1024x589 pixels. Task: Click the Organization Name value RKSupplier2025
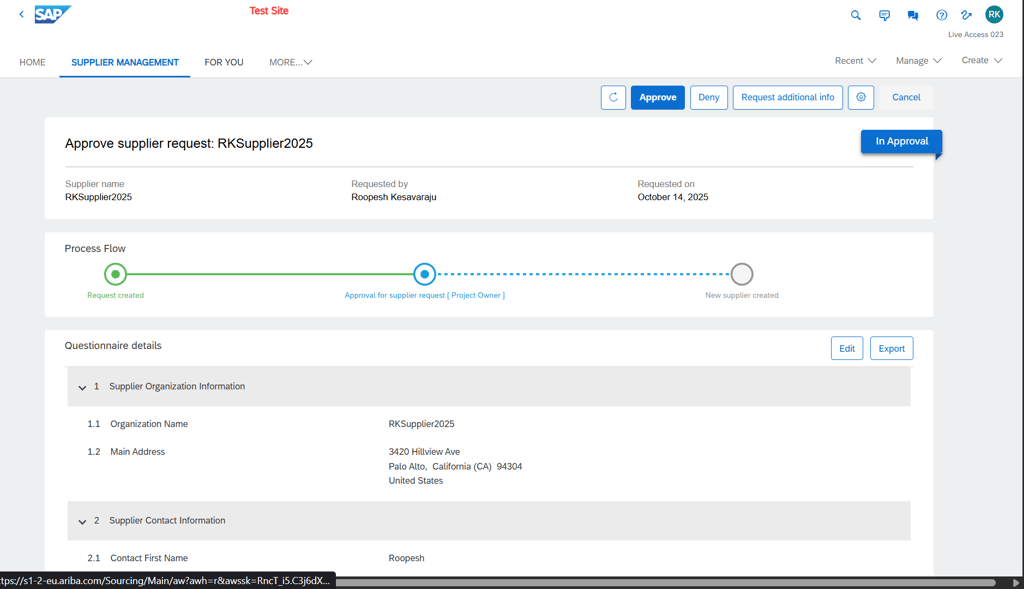pos(421,424)
